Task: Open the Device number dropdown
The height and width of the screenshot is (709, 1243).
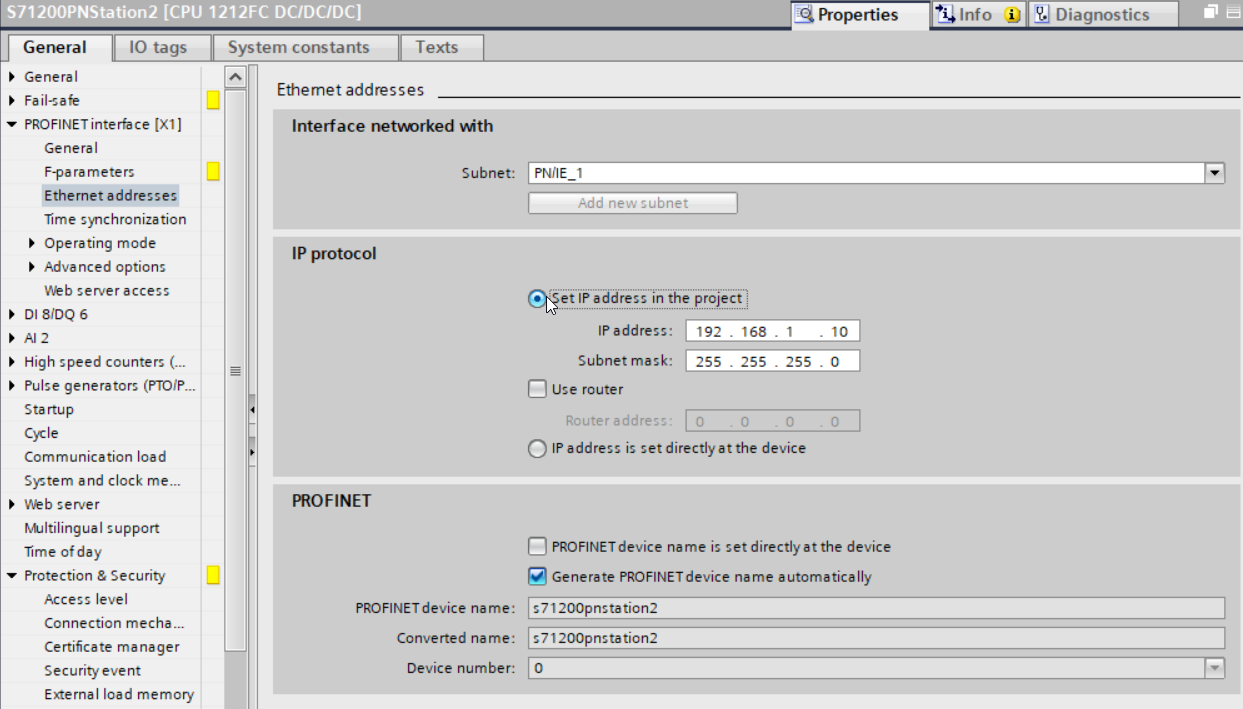Action: (x=1215, y=667)
